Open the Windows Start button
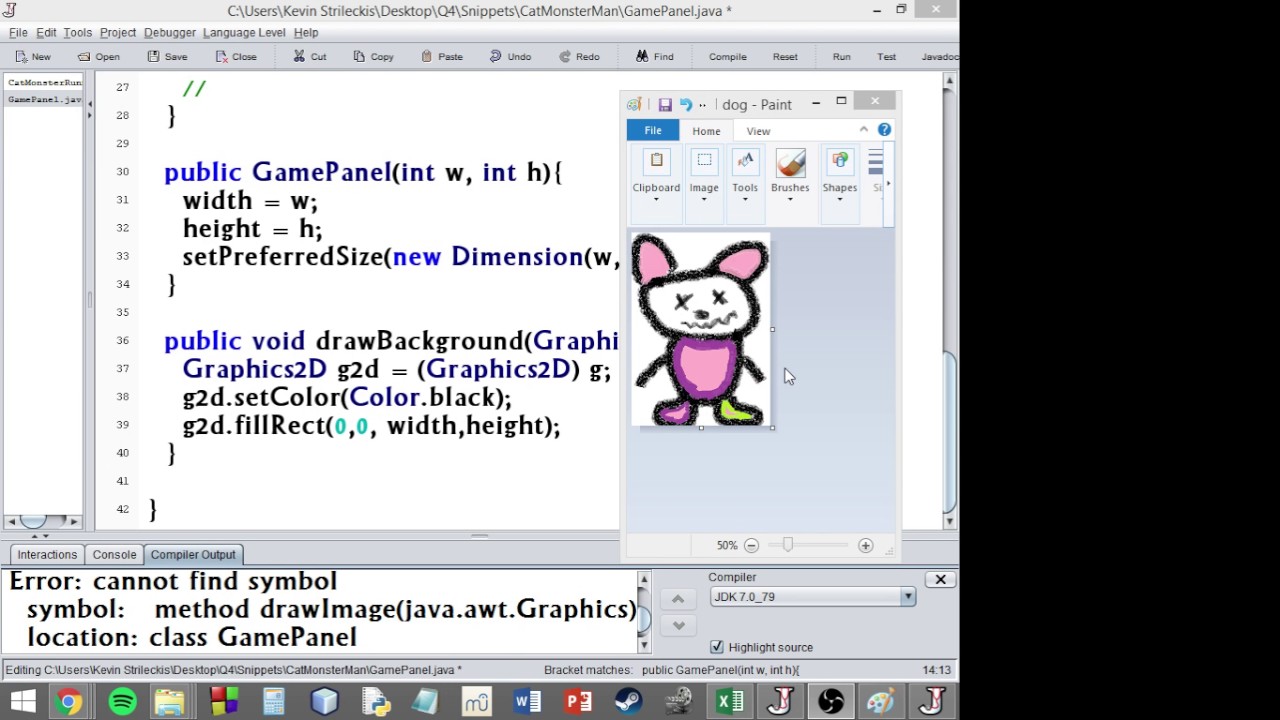1280x720 pixels. coord(22,701)
